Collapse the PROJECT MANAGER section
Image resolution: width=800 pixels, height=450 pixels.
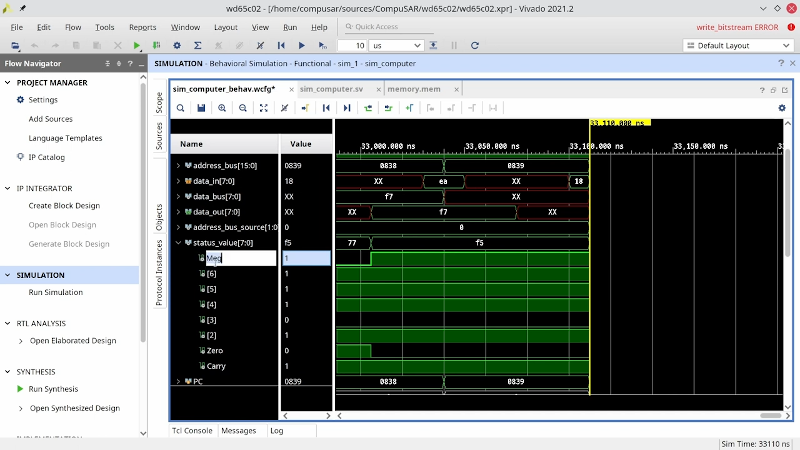tap(8, 82)
